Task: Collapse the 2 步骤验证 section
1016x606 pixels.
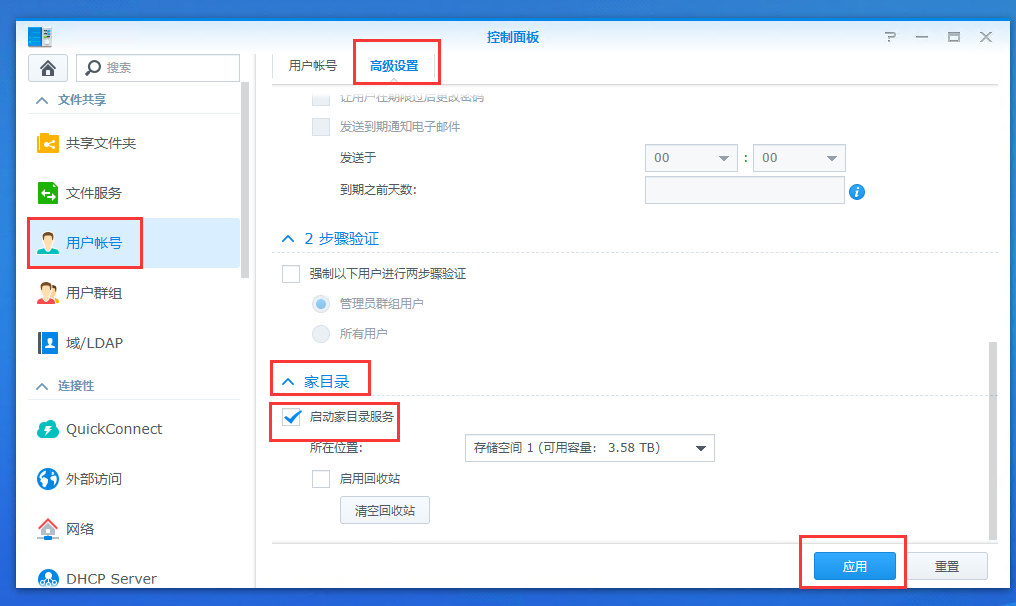Action: 288,239
